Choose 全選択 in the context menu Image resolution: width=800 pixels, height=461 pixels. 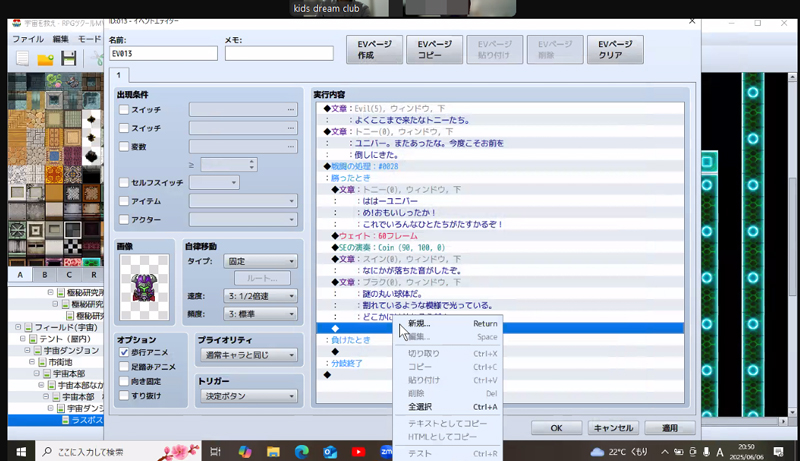click(449, 407)
